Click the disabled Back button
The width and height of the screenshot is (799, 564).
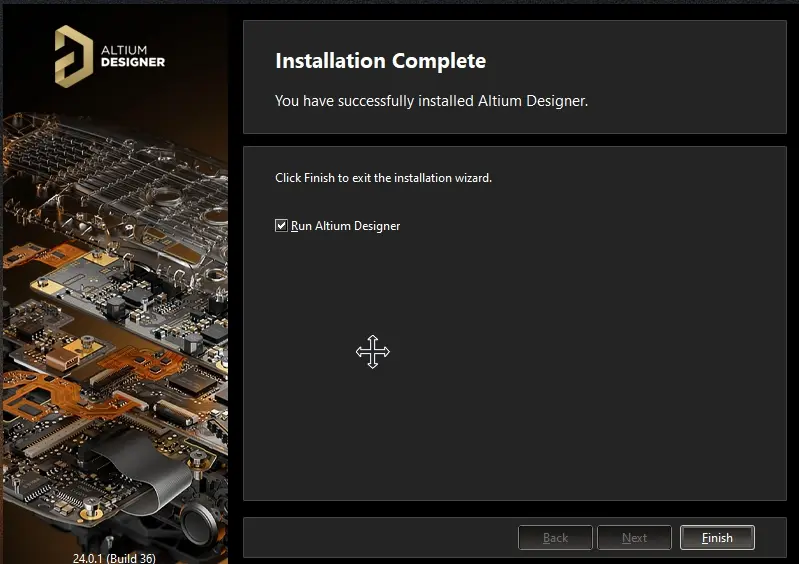[555, 538]
